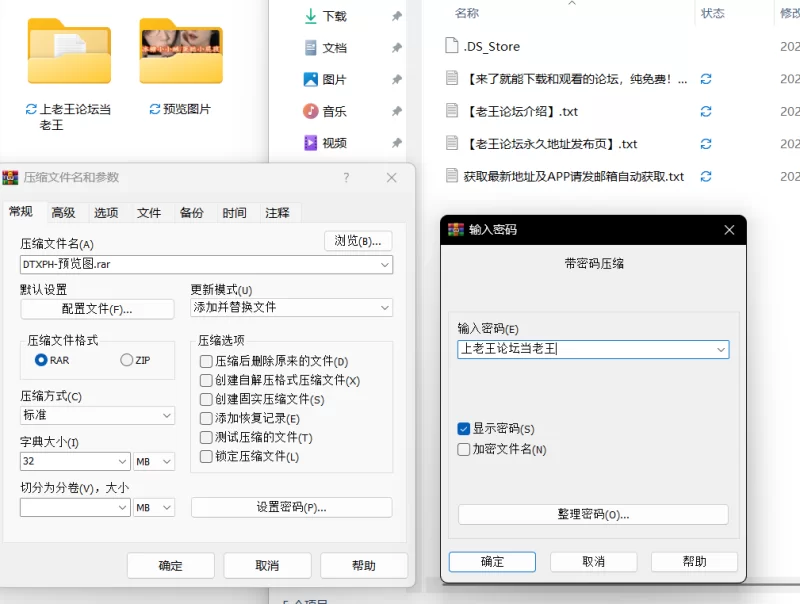Click the 音乐 music icon in sidebar
800x604 pixels.
tap(311, 112)
